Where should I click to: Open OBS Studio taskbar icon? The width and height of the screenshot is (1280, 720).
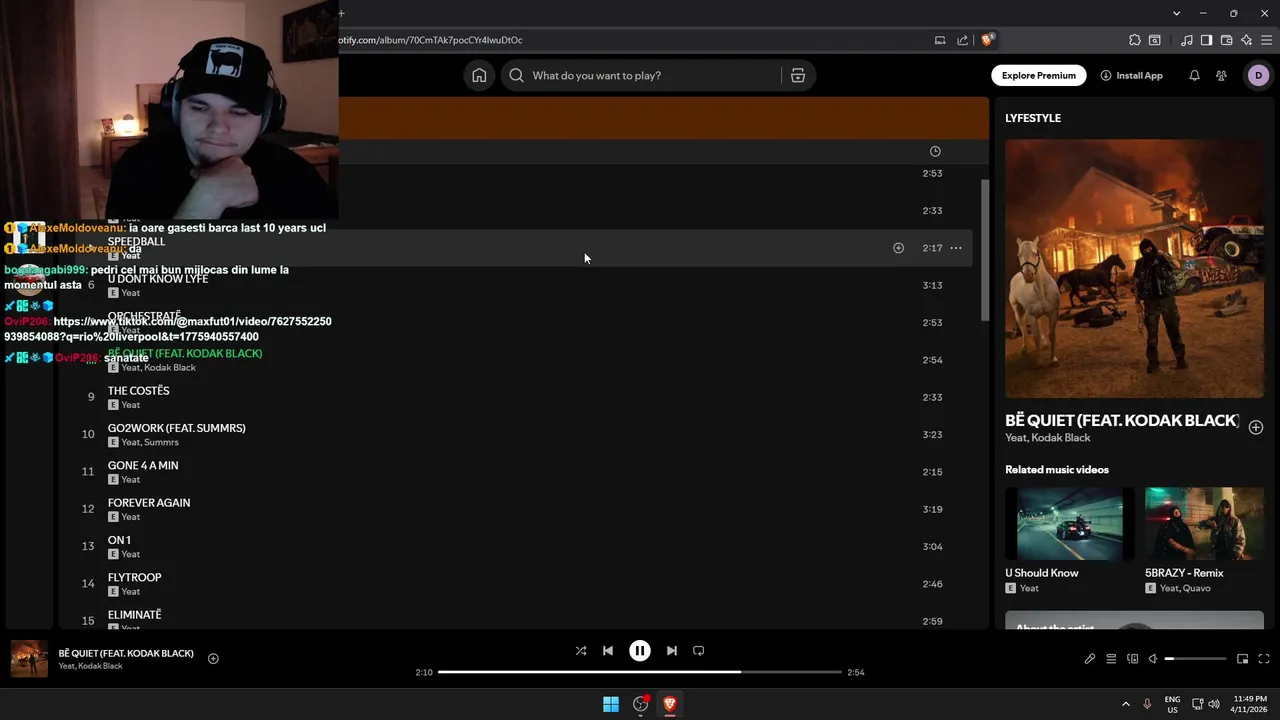click(x=641, y=704)
